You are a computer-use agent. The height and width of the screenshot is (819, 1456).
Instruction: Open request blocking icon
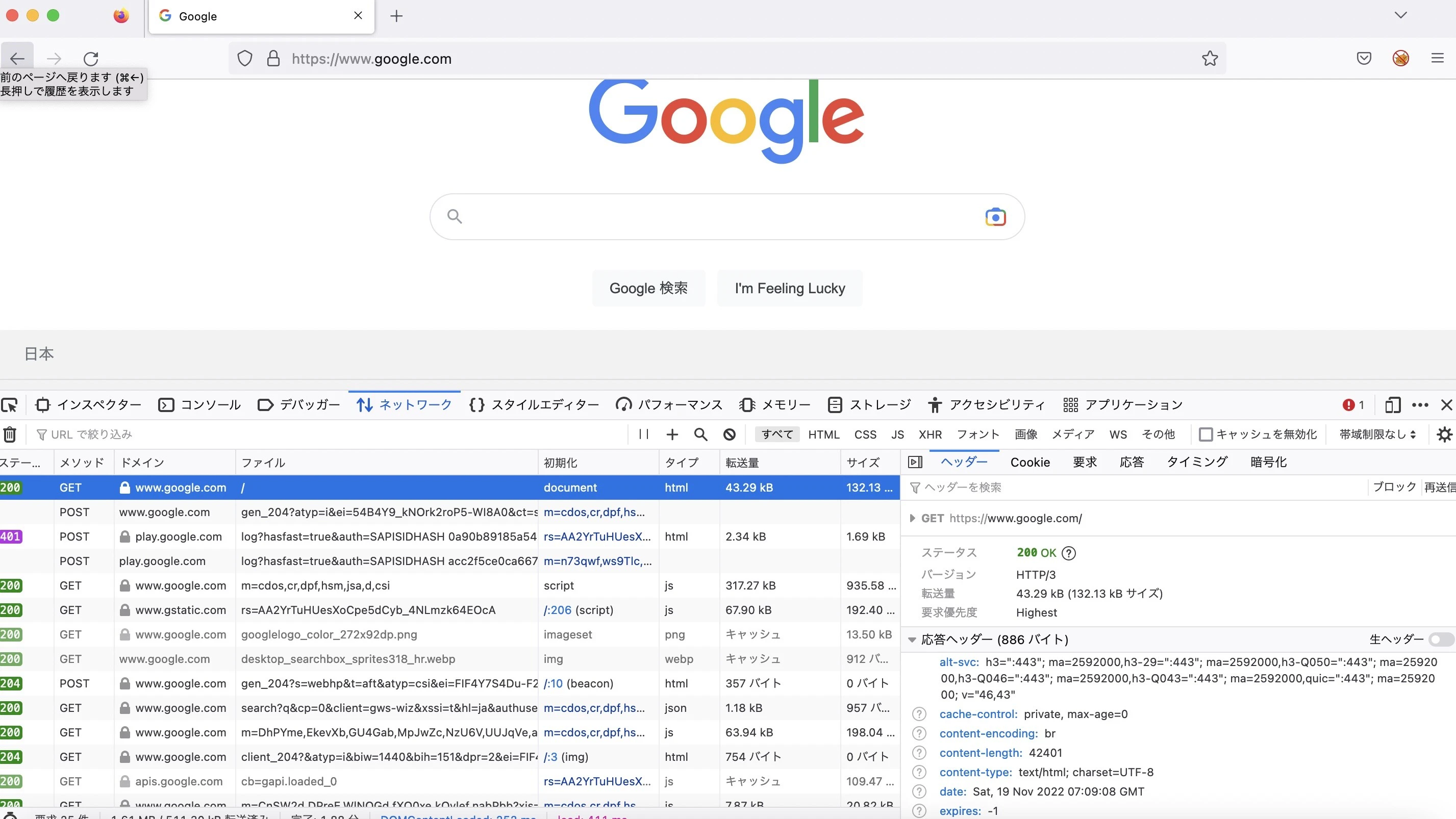(730, 434)
